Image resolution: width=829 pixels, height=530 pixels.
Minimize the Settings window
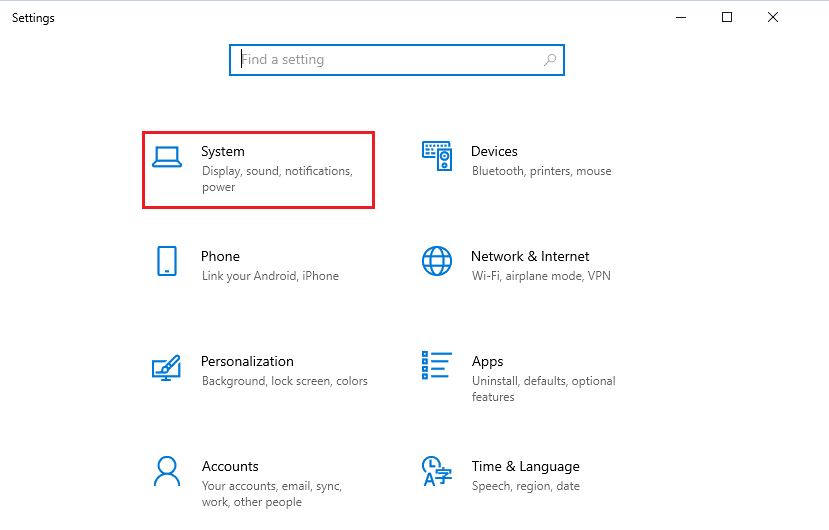681,17
